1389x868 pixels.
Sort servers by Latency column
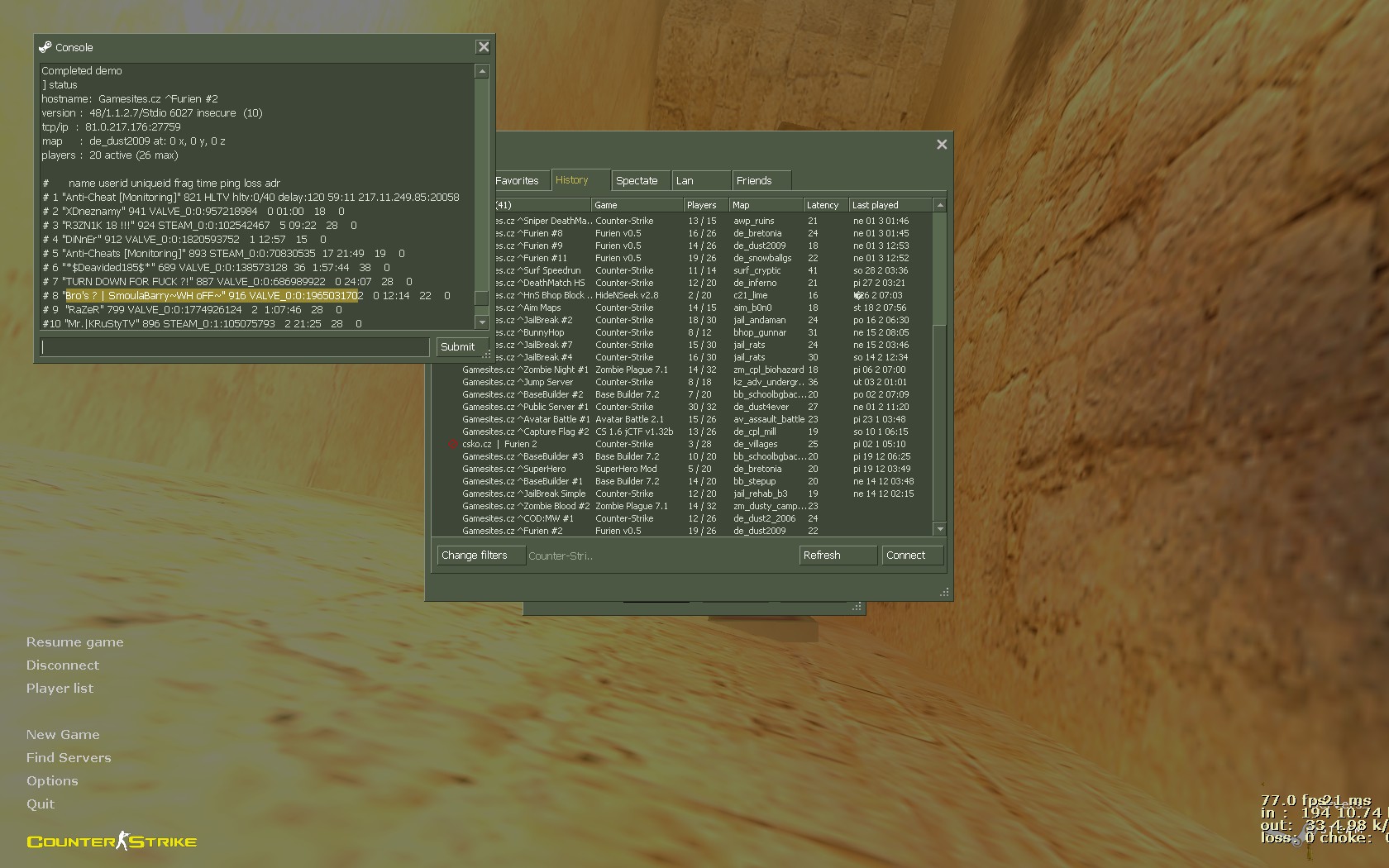tap(823, 205)
